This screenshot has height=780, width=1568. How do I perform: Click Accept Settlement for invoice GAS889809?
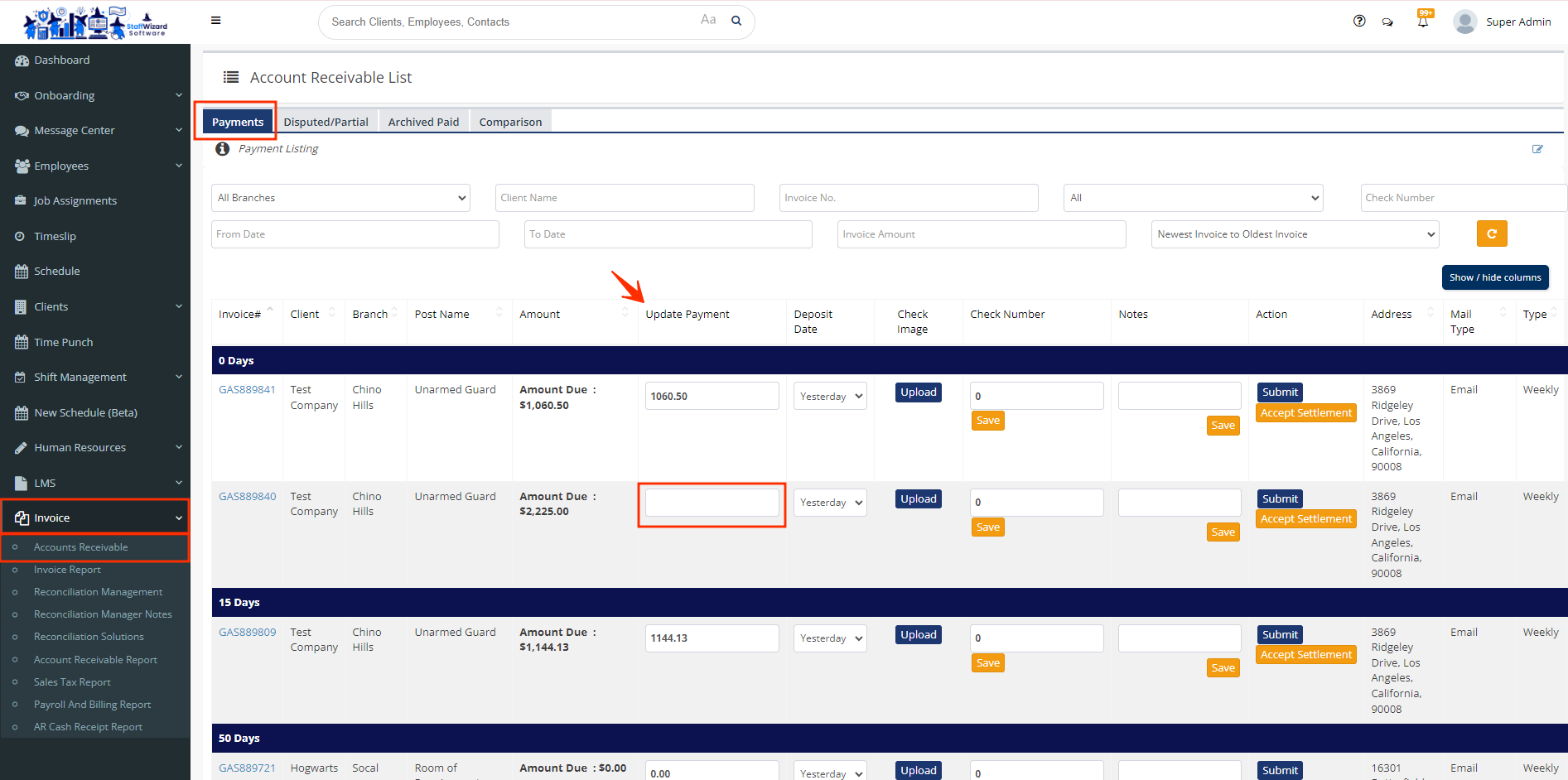1305,655
